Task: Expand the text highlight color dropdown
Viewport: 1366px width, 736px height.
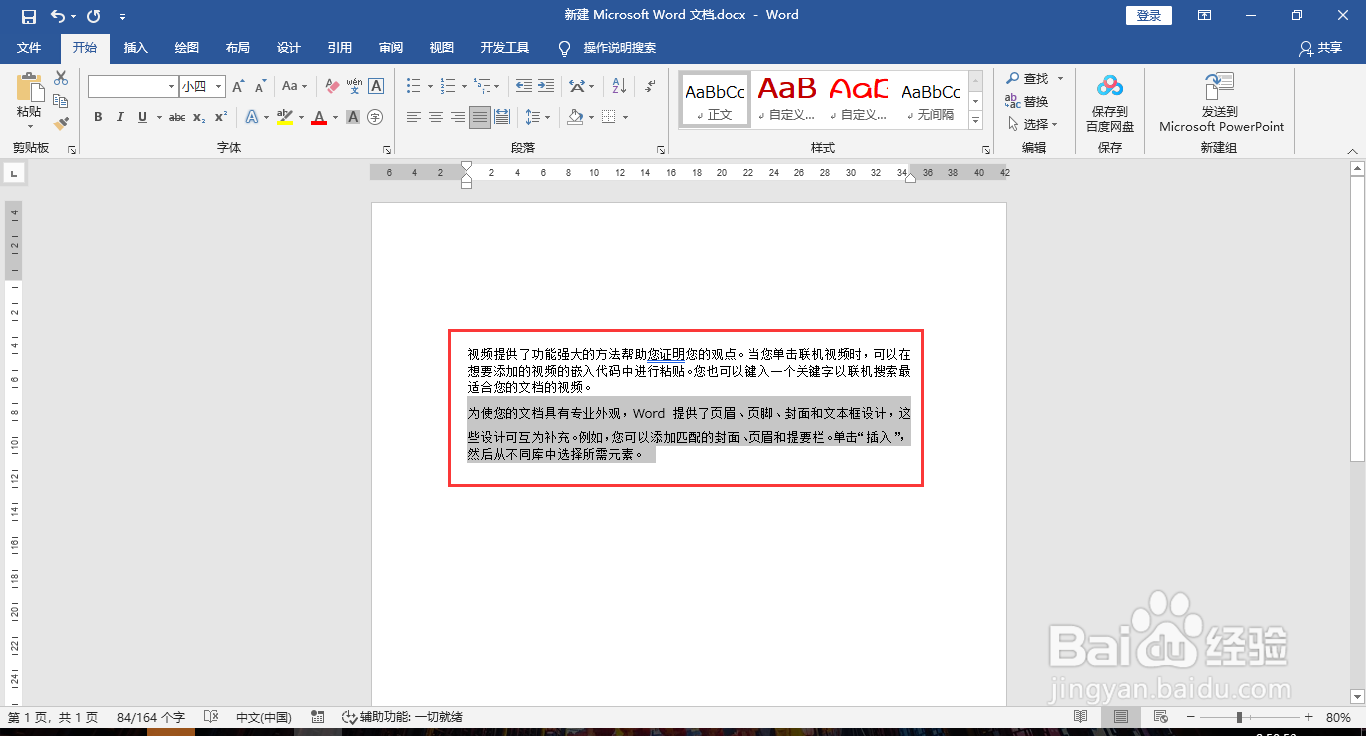Action: tap(301, 118)
